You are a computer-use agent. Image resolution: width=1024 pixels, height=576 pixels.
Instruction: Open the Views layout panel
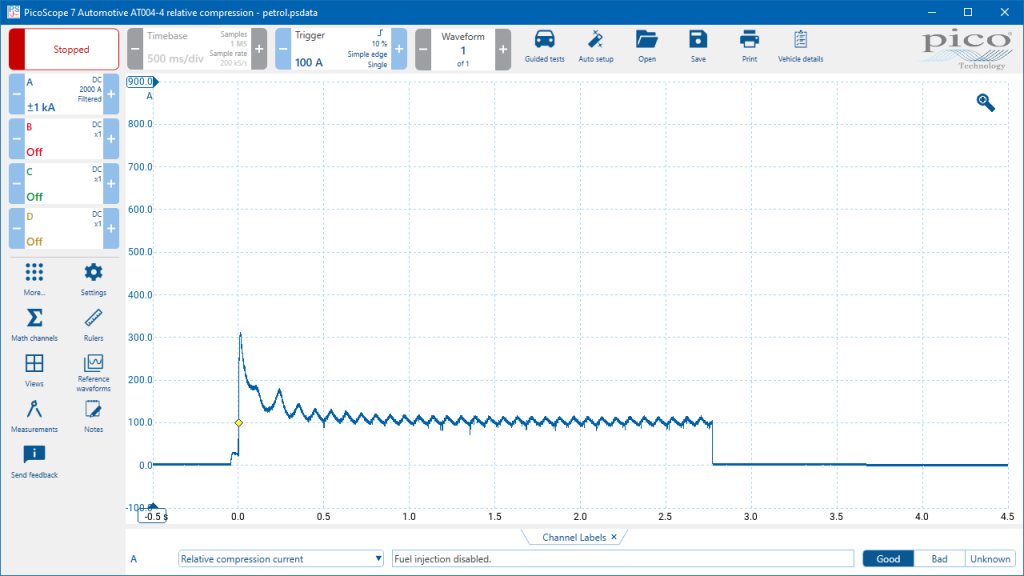point(34,369)
